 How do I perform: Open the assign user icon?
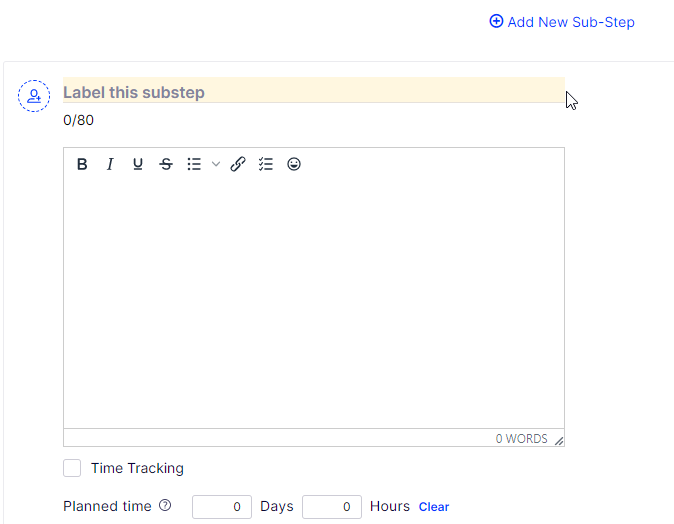pos(34,96)
